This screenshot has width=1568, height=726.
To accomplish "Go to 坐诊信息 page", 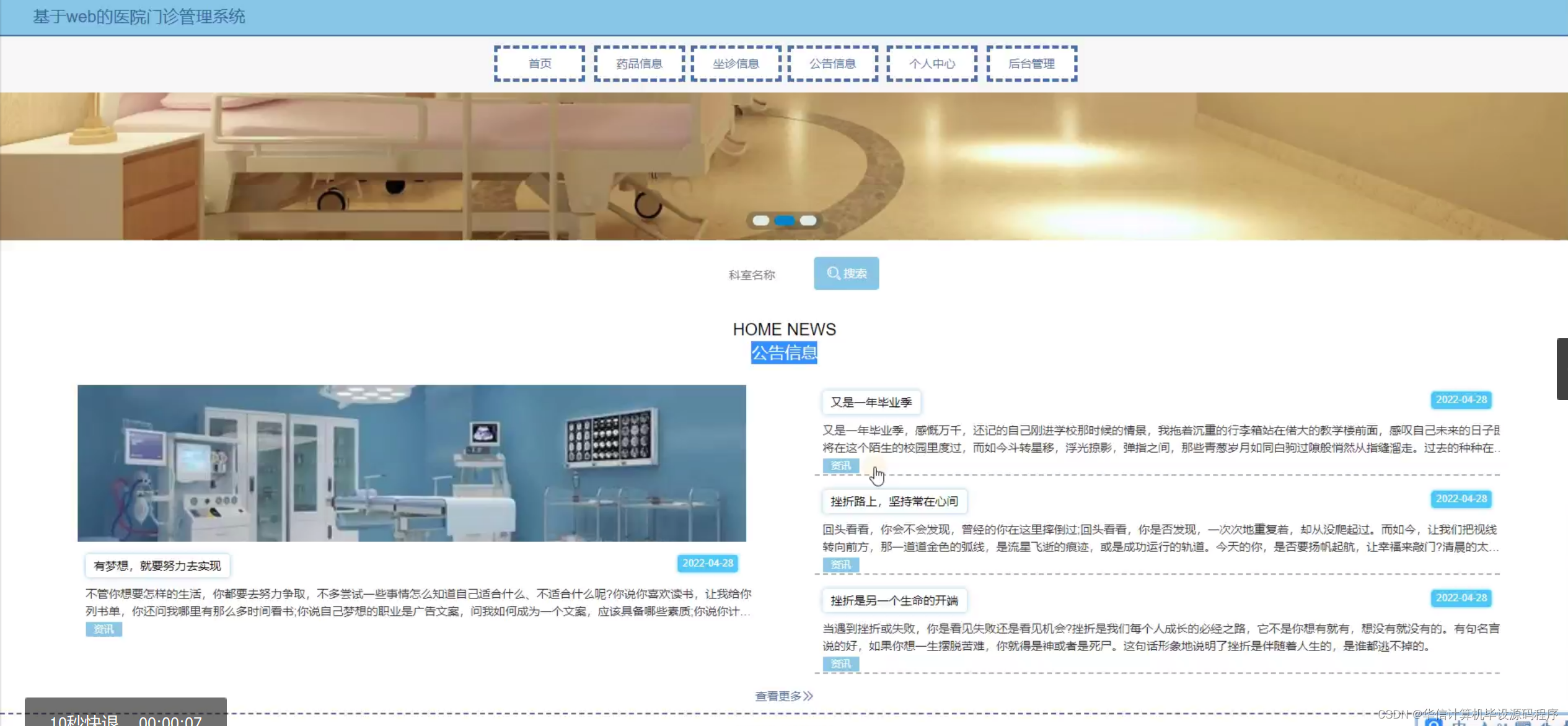I will (x=736, y=63).
